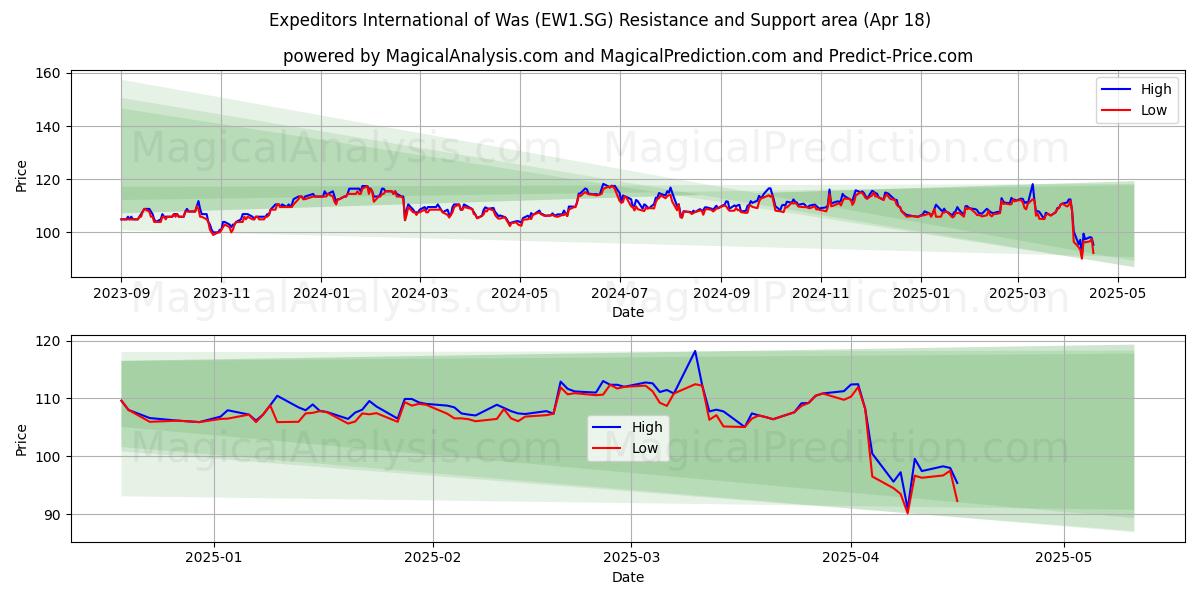Click the '2024-01' x-axis label
This screenshot has width=1200, height=600.
(321, 295)
